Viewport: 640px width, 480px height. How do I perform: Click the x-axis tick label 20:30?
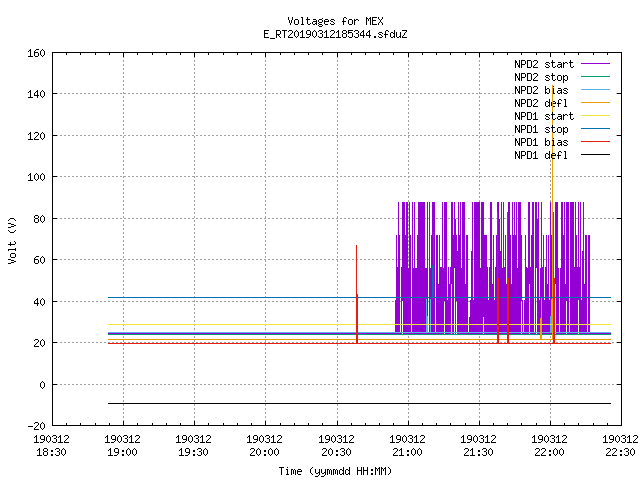336,452
